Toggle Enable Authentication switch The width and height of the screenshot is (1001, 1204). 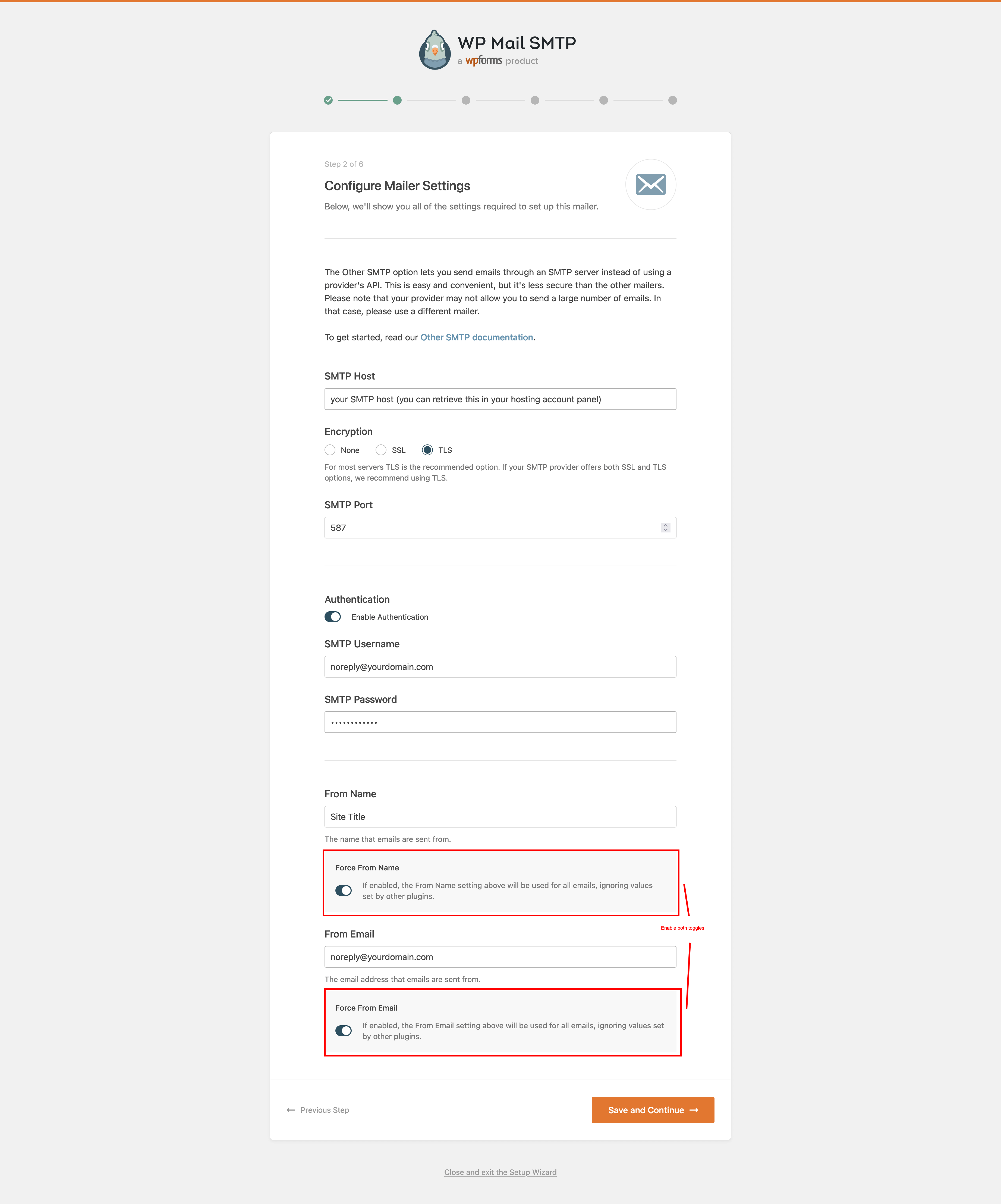[x=333, y=617]
